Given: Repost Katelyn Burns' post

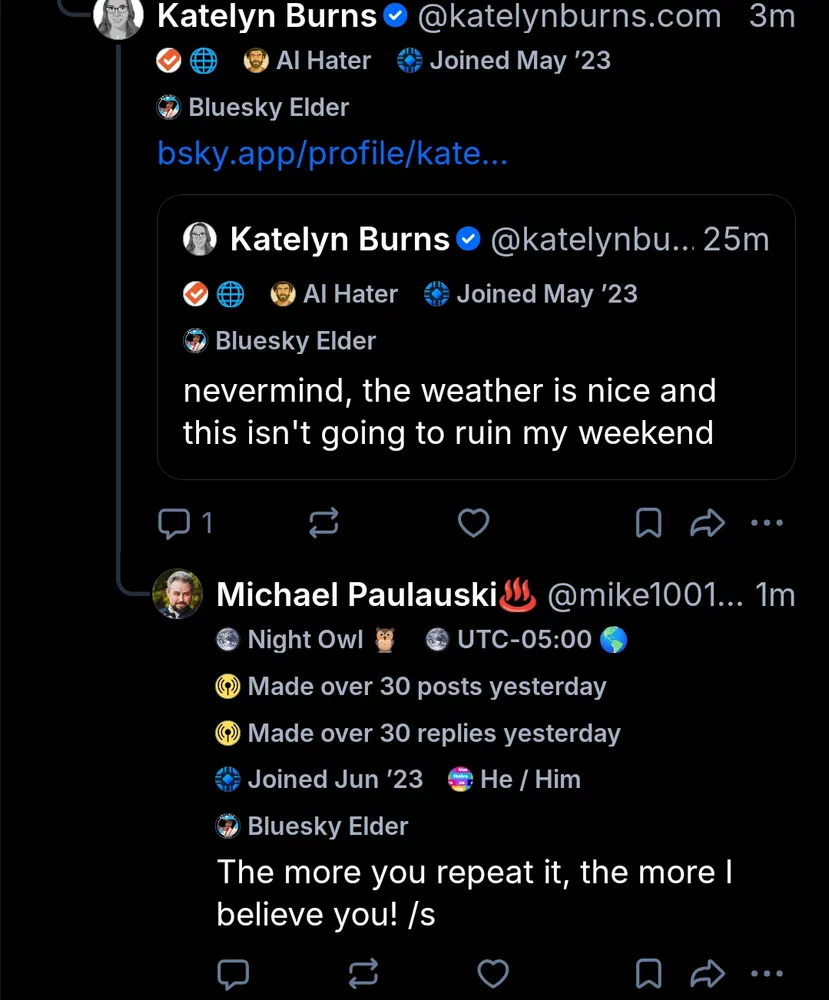Looking at the screenshot, I should click(x=325, y=522).
